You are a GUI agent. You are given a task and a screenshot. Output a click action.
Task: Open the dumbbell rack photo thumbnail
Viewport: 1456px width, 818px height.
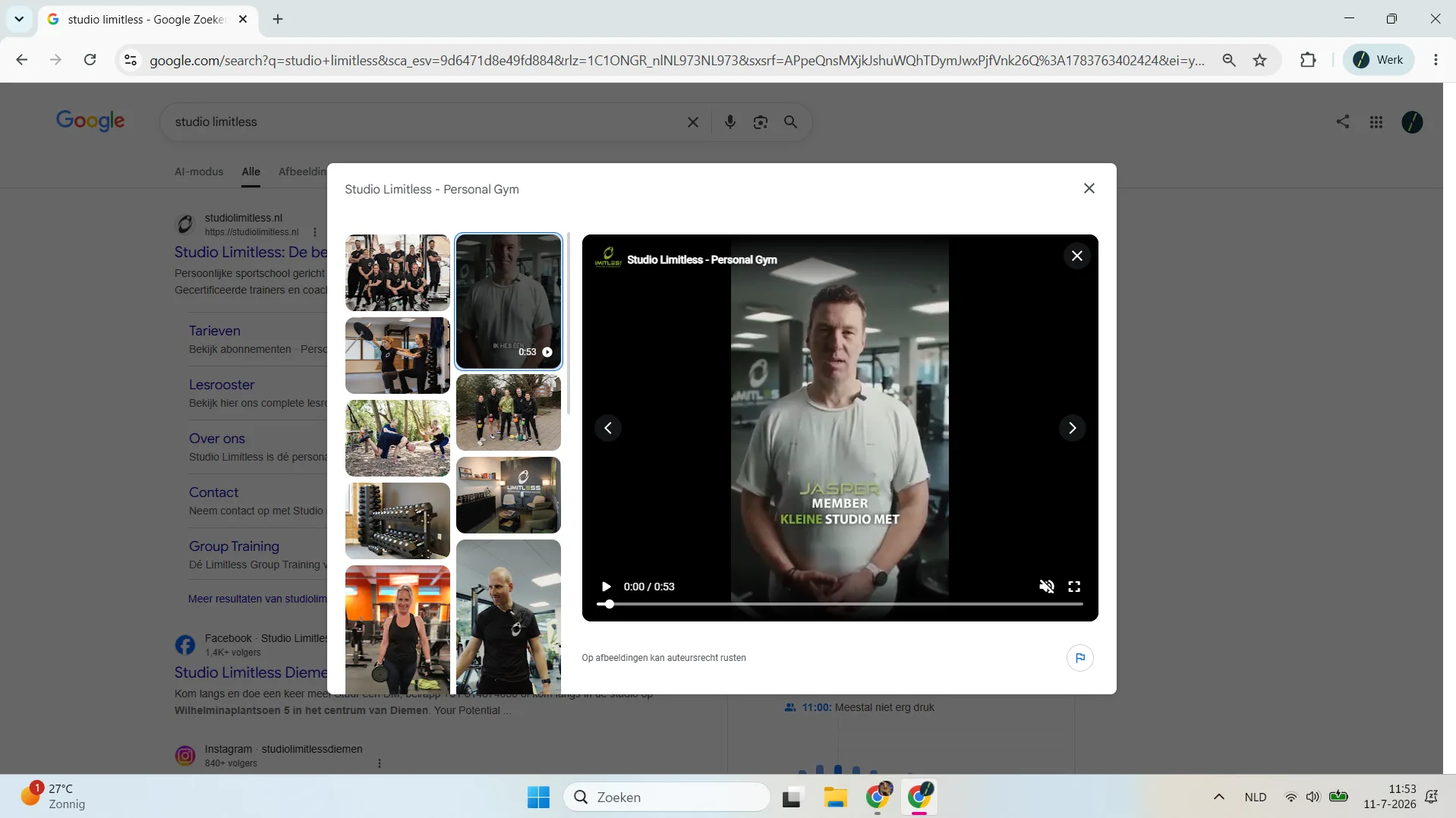click(x=398, y=521)
